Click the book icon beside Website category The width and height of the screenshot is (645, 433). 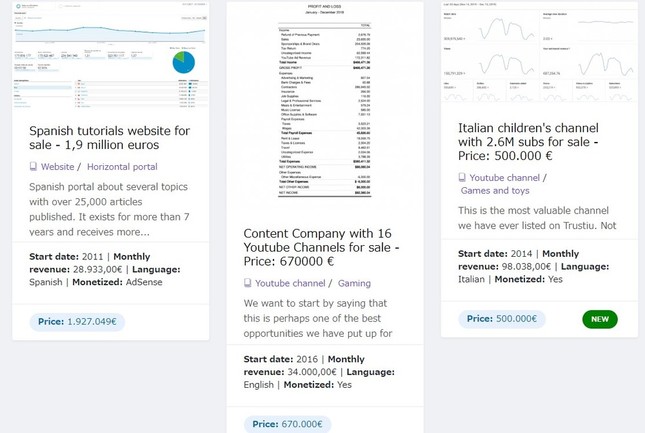pos(33,167)
